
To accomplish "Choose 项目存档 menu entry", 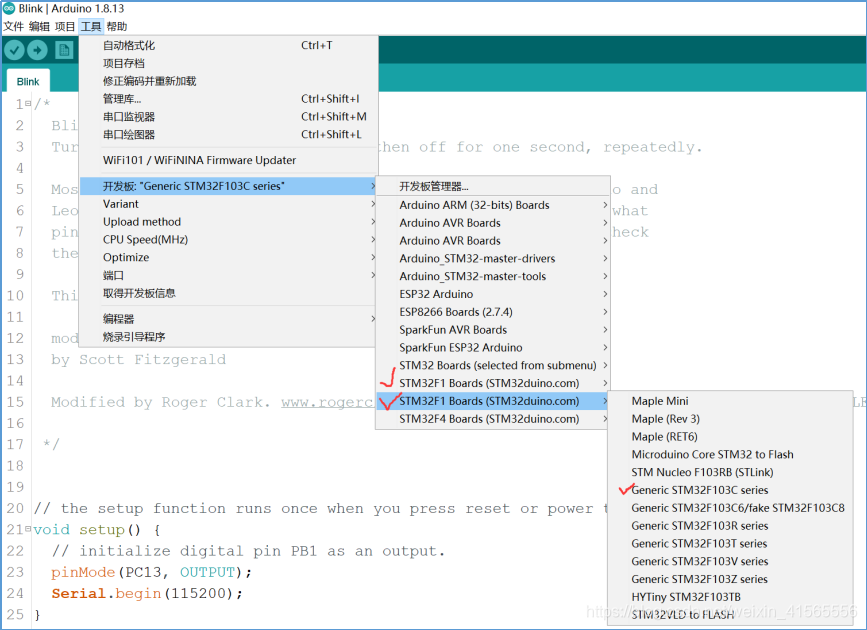I will click(x=229, y=63).
